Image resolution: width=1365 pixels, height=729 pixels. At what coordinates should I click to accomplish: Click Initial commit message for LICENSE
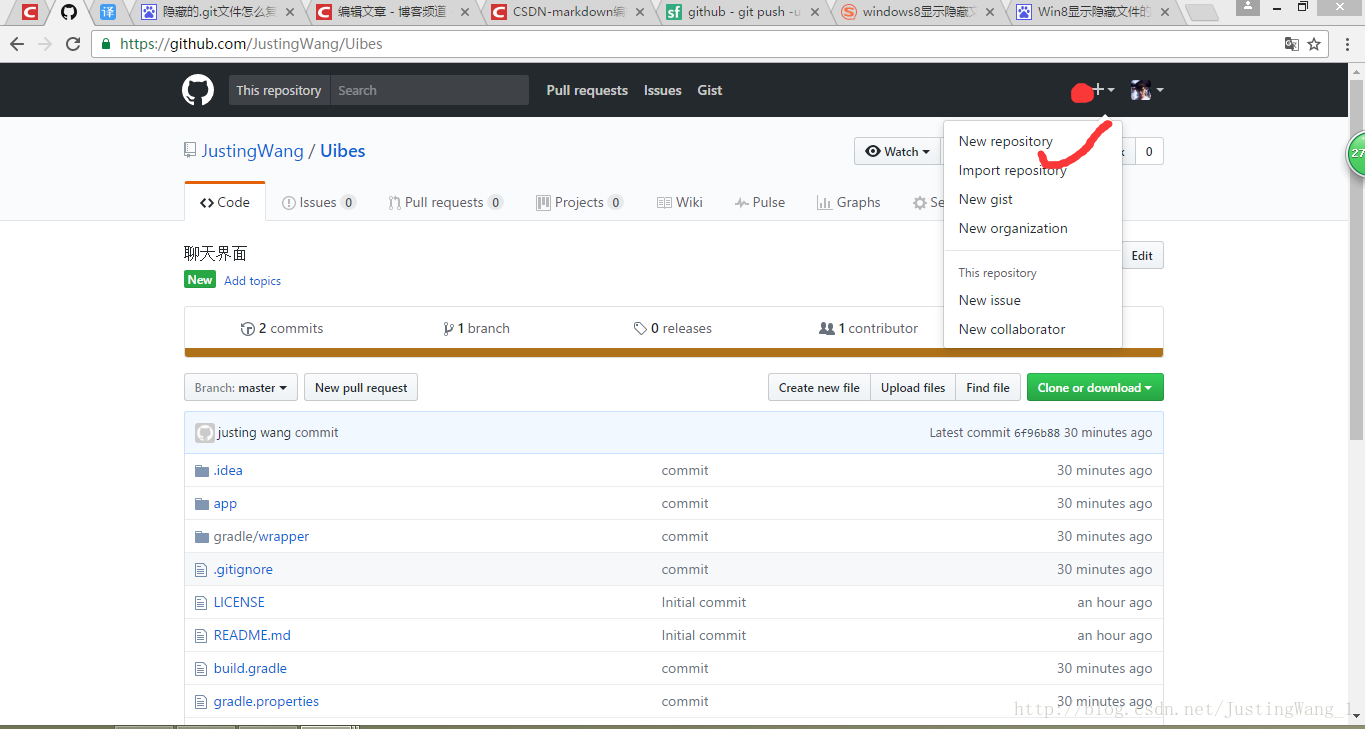(x=704, y=602)
